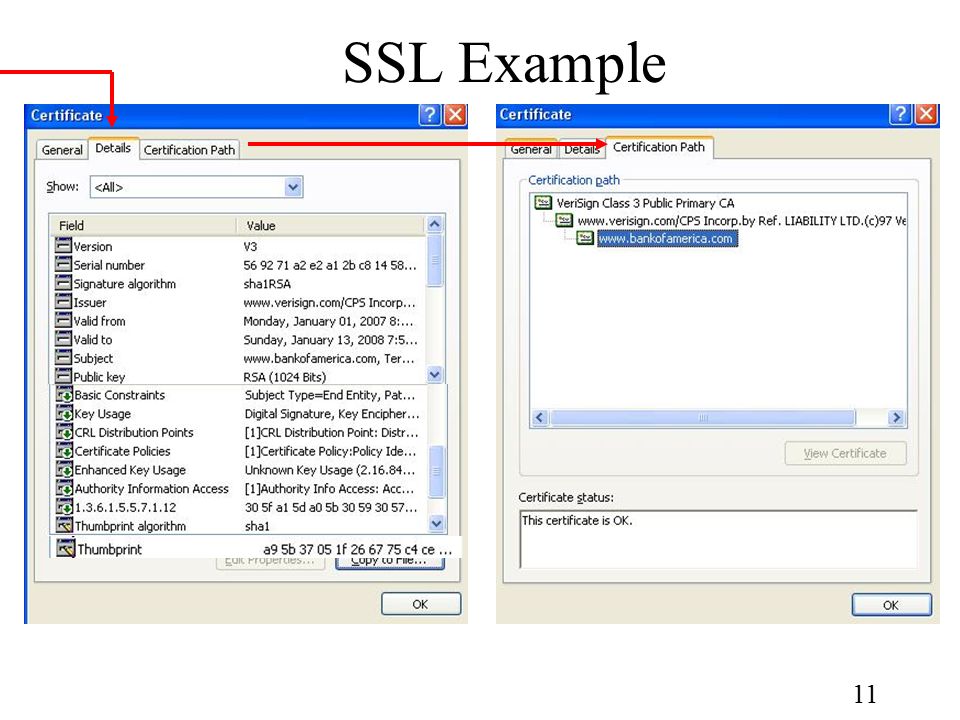This screenshot has height=720, width=960.
Task: Select the 'Version' field name
Action: coord(93,246)
